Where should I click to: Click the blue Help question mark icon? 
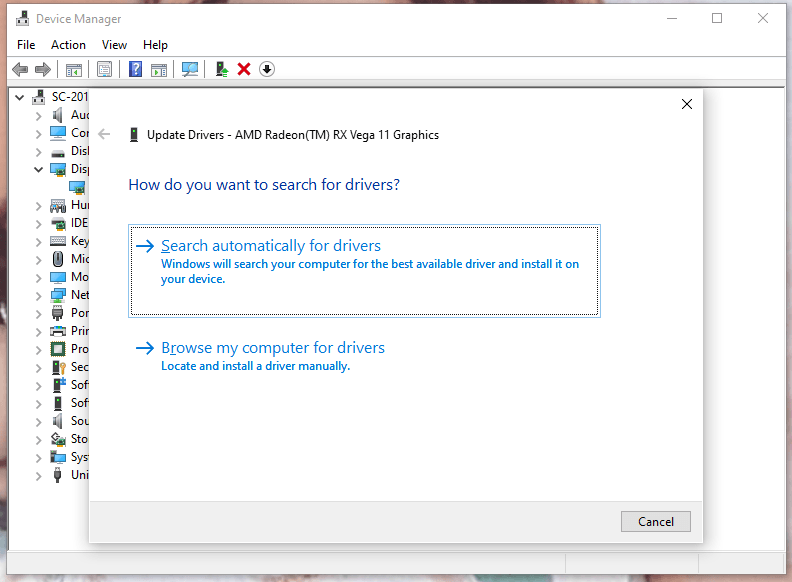135,69
